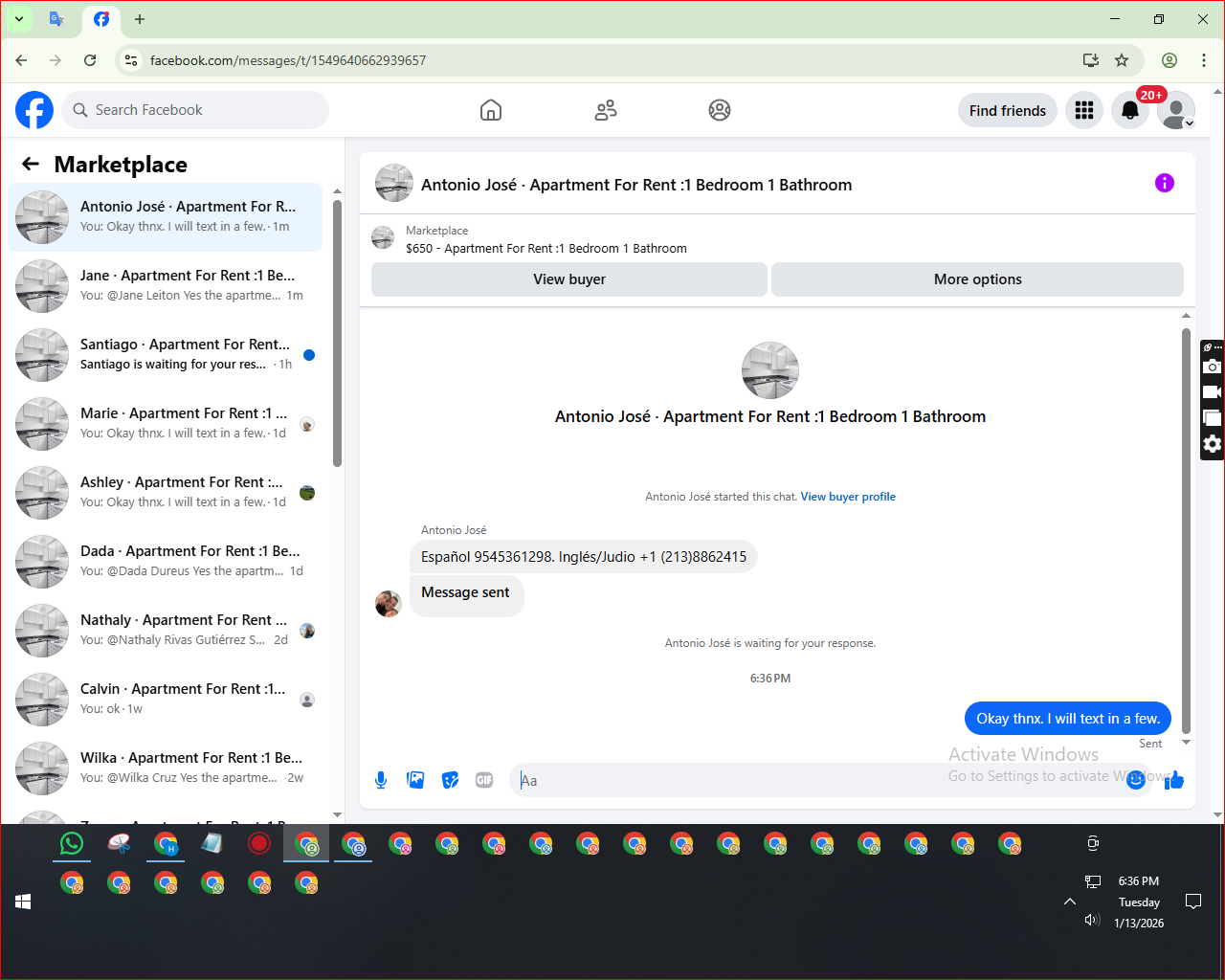This screenshot has height=980, width=1225.
Task: Click View buyer button
Action: pyautogui.click(x=569, y=279)
